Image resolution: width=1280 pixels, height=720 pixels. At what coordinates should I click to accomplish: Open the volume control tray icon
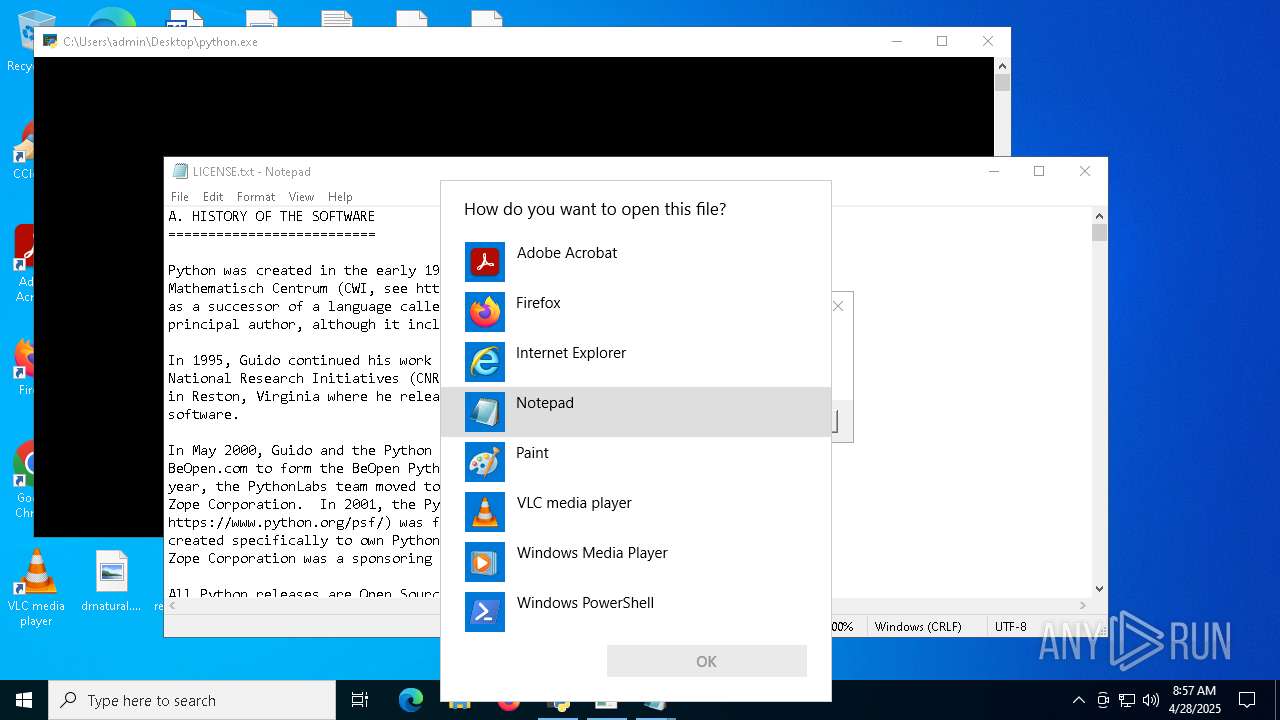(1151, 700)
